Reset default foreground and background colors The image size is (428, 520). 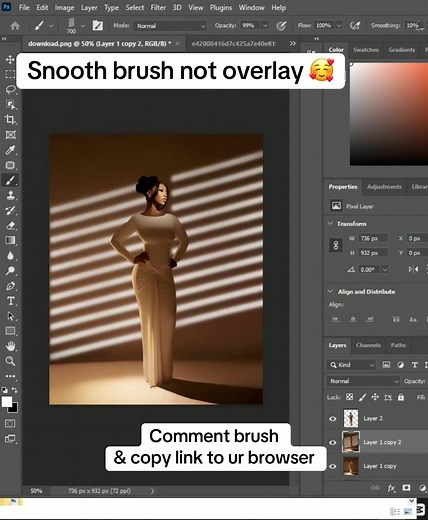[4, 390]
